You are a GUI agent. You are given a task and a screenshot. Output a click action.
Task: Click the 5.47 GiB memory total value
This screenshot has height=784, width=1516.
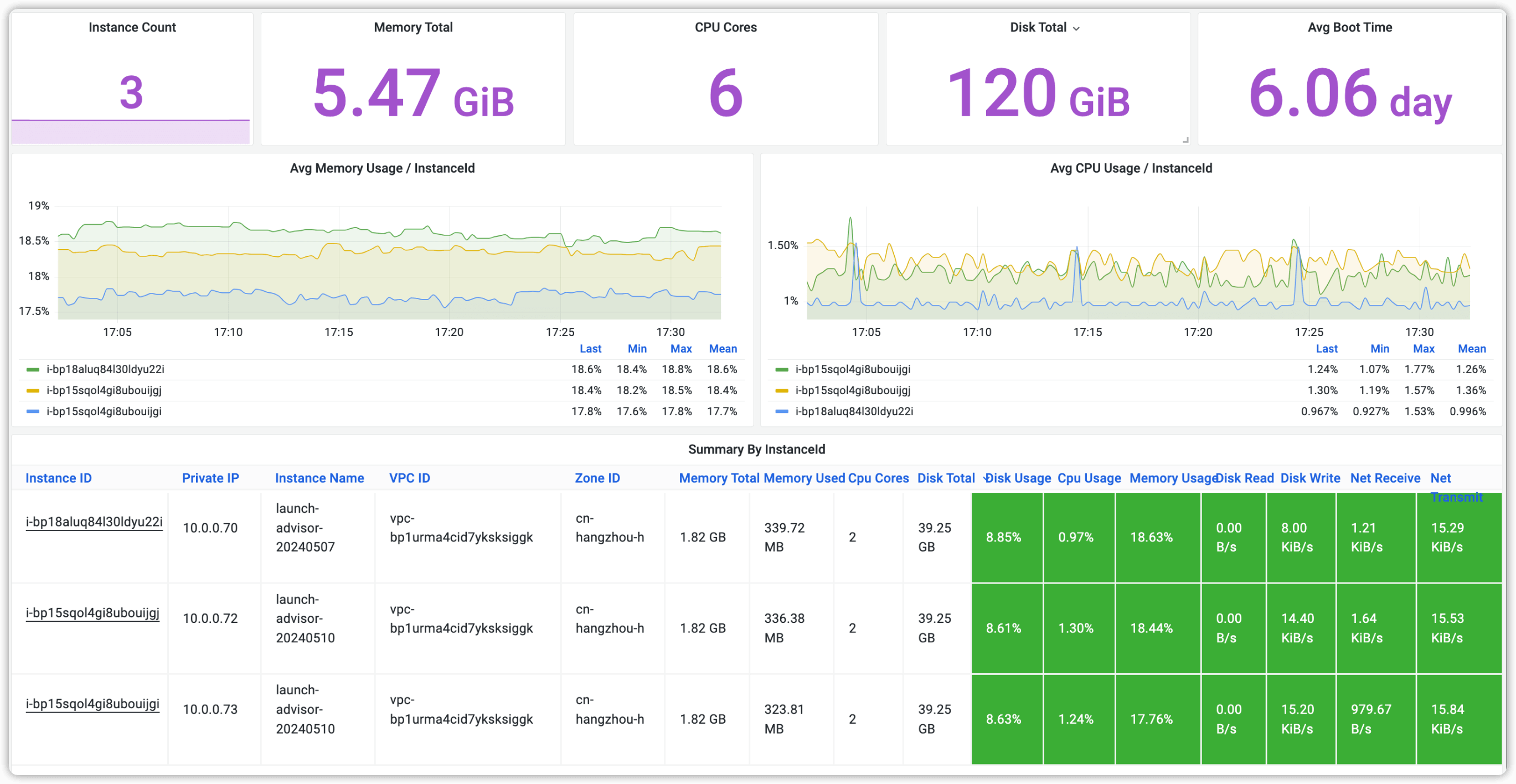tap(413, 93)
